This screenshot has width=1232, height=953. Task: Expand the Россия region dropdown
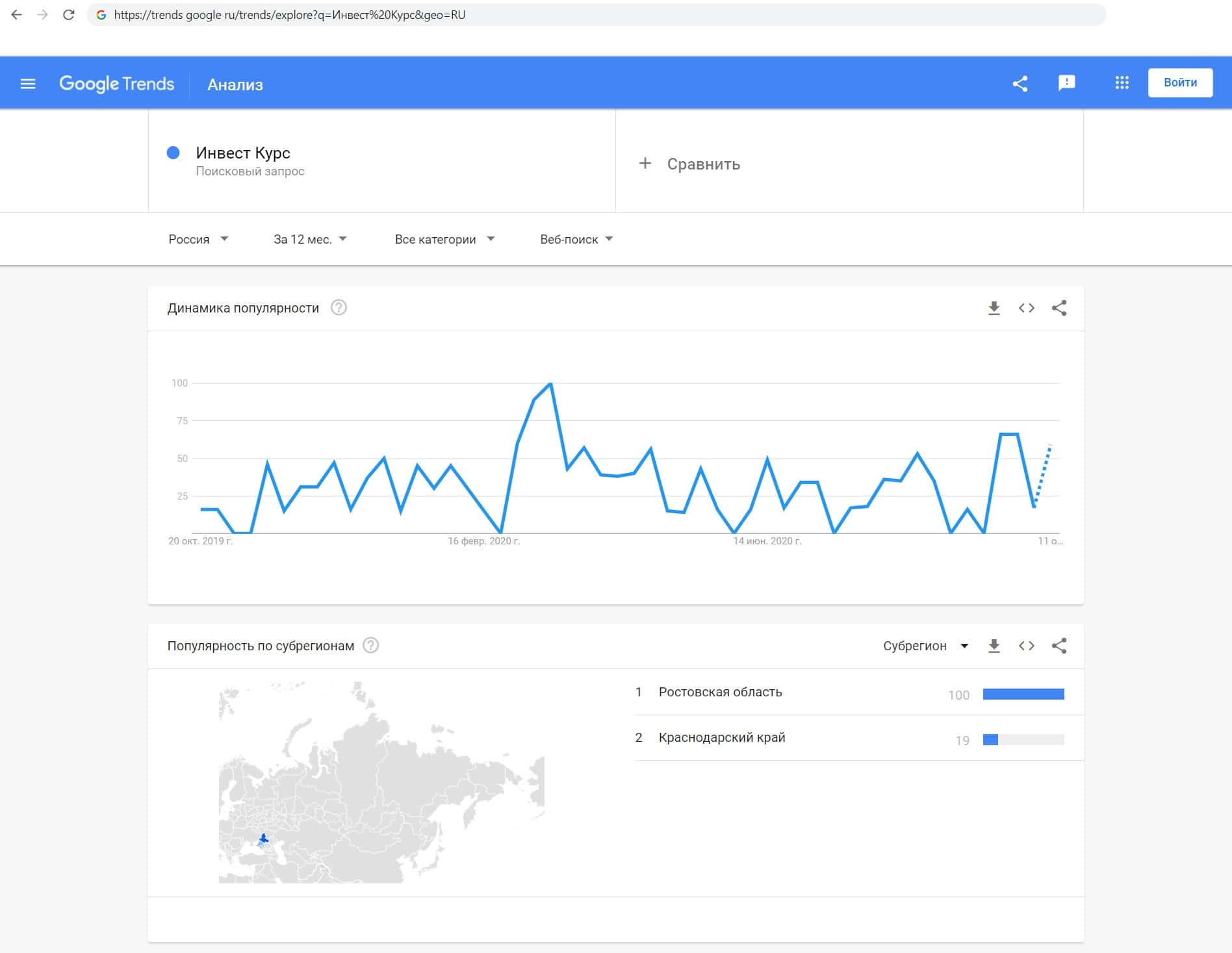(x=198, y=240)
